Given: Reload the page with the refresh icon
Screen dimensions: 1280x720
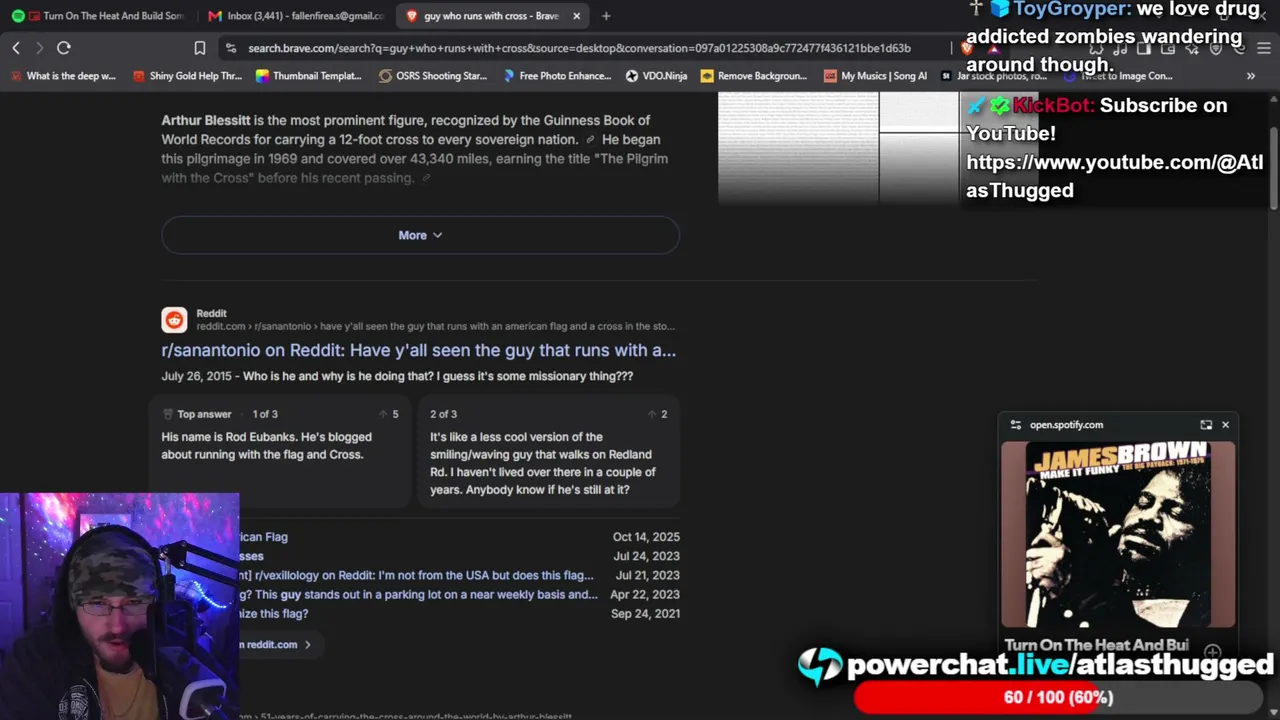Looking at the screenshot, I should [64, 48].
